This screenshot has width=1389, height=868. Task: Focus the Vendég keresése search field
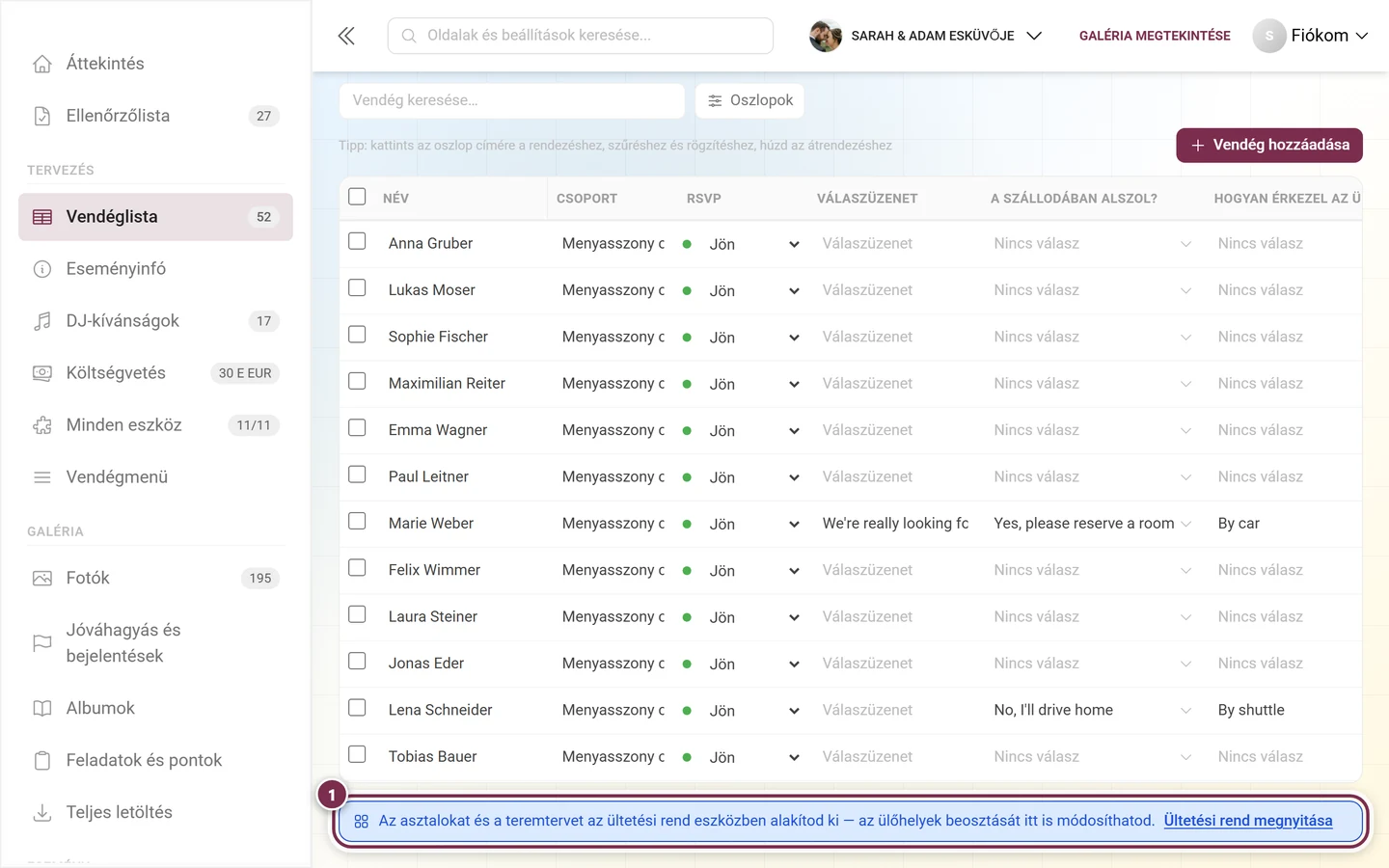tap(512, 100)
